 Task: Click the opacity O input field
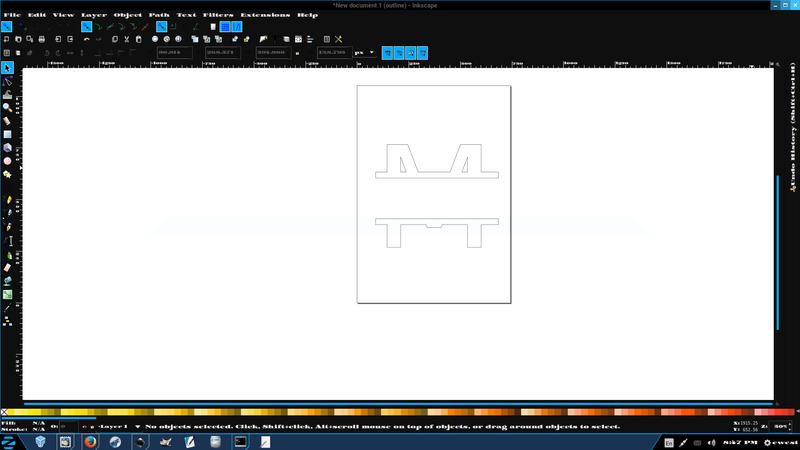coord(69,426)
